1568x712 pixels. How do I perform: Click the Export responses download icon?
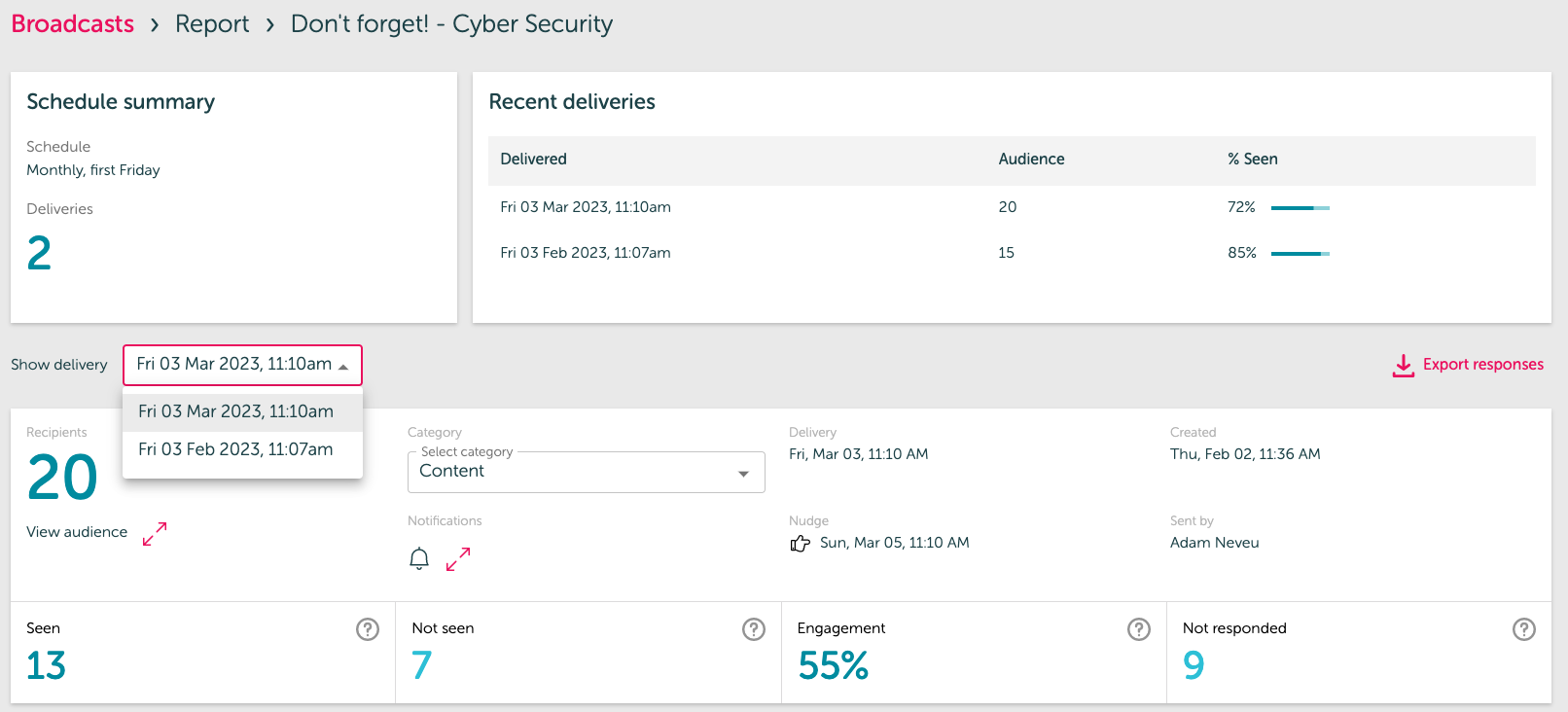[x=1404, y=365]
